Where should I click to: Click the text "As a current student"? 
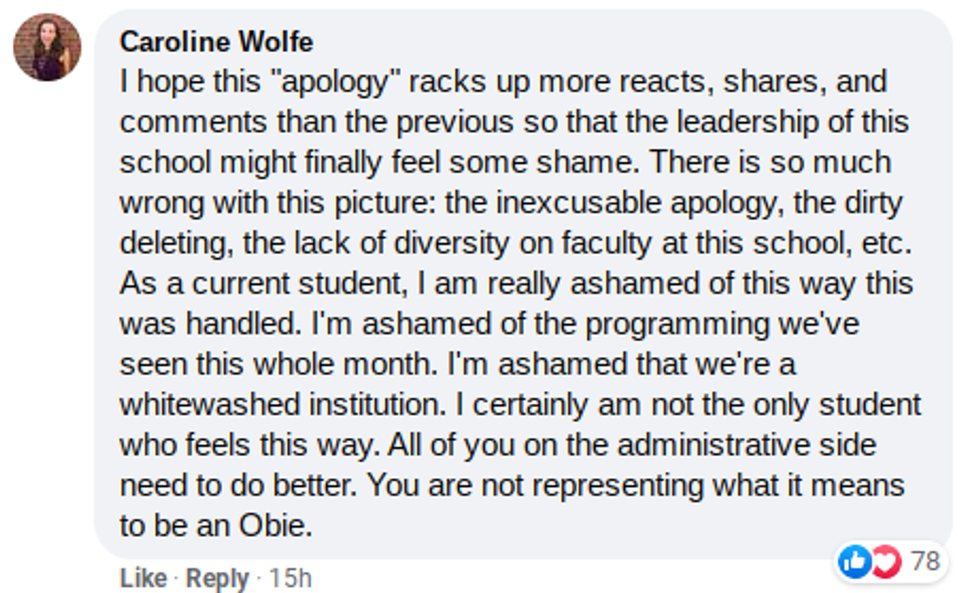[253, 283]
